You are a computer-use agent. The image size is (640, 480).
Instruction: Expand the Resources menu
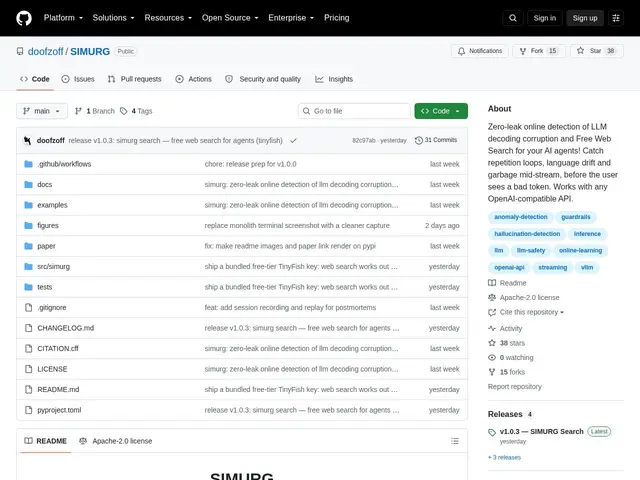(x=168, y=18)
